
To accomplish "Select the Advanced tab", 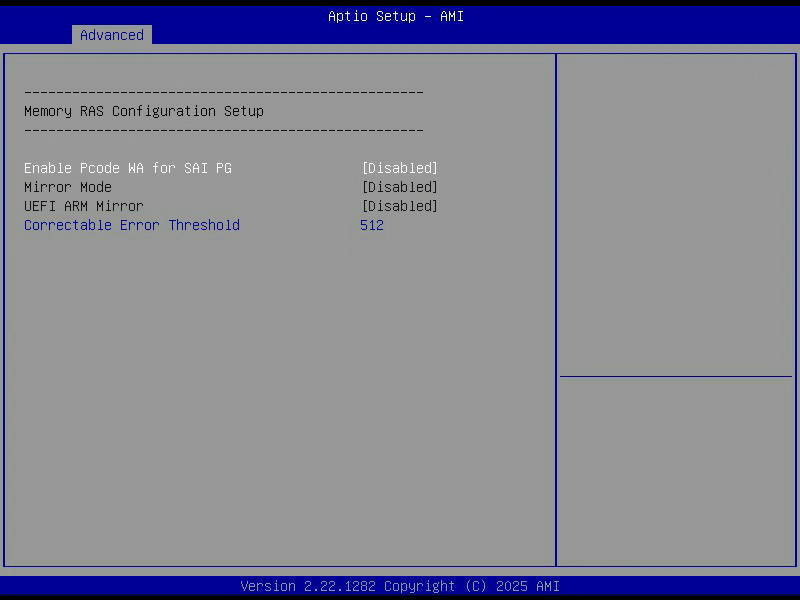I will (112, 35).
